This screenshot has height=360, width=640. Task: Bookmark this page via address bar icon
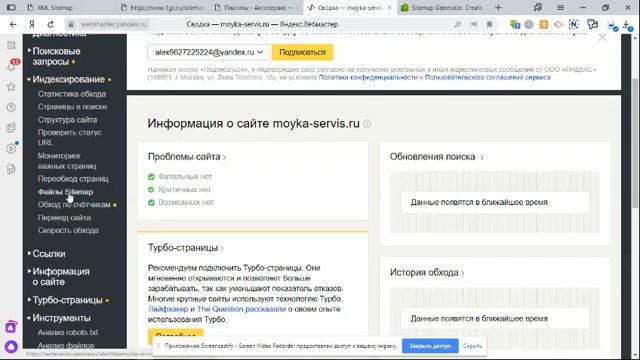[489, 24]
